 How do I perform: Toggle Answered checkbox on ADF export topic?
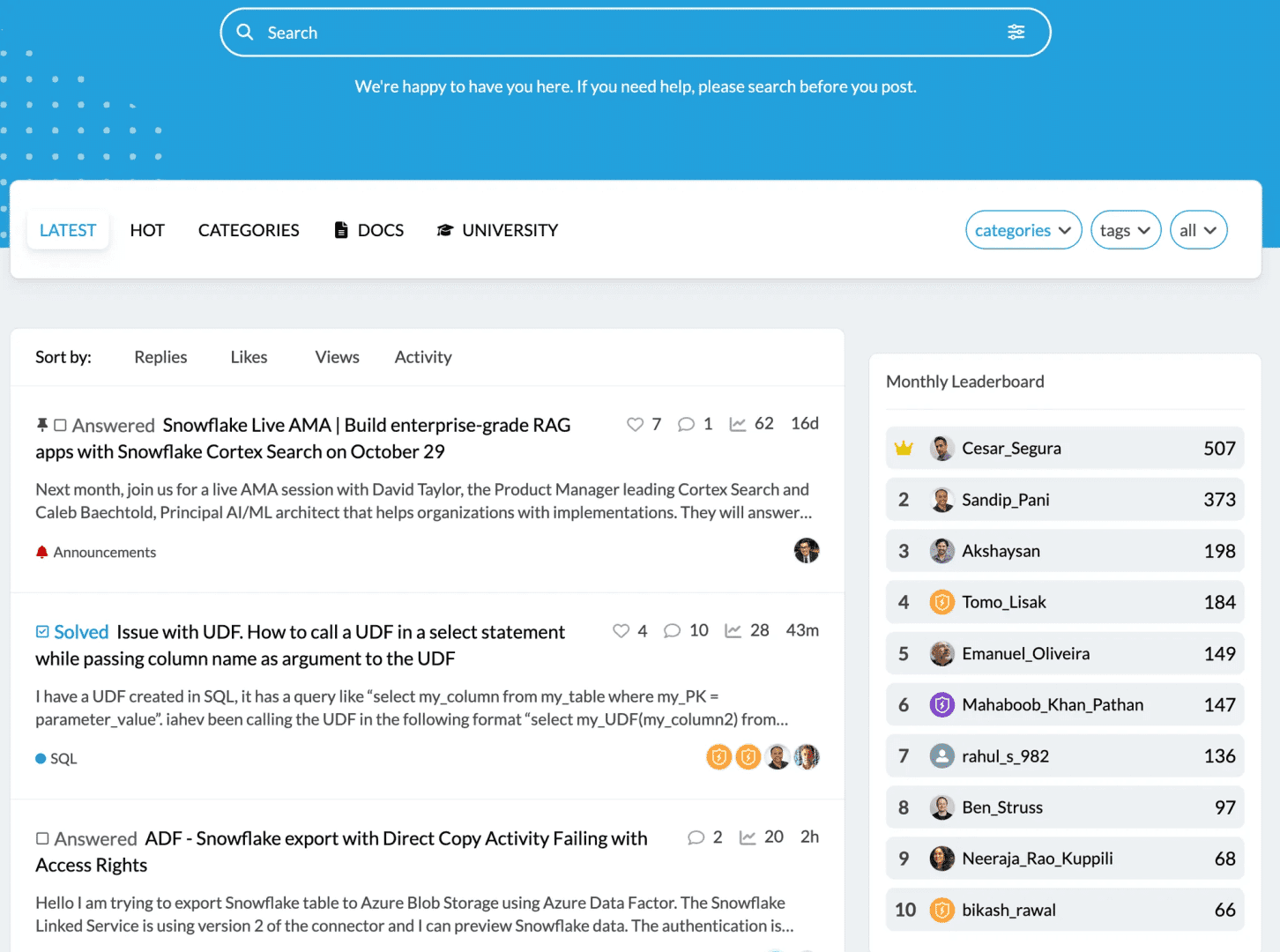[42, 838]
